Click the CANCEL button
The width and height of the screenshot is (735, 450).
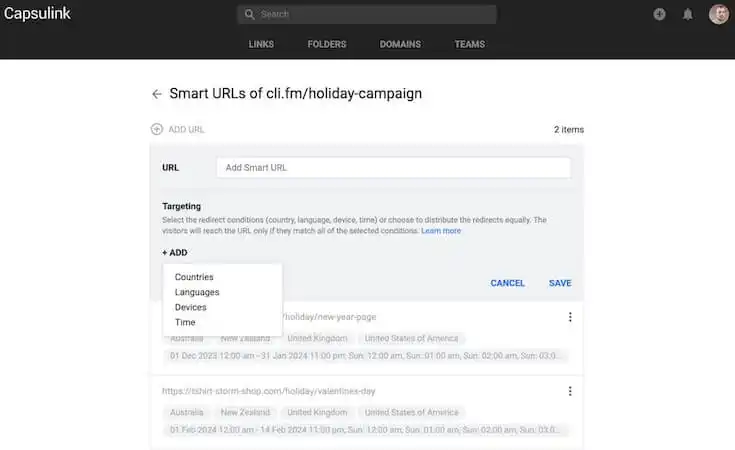tap(507, 283)
